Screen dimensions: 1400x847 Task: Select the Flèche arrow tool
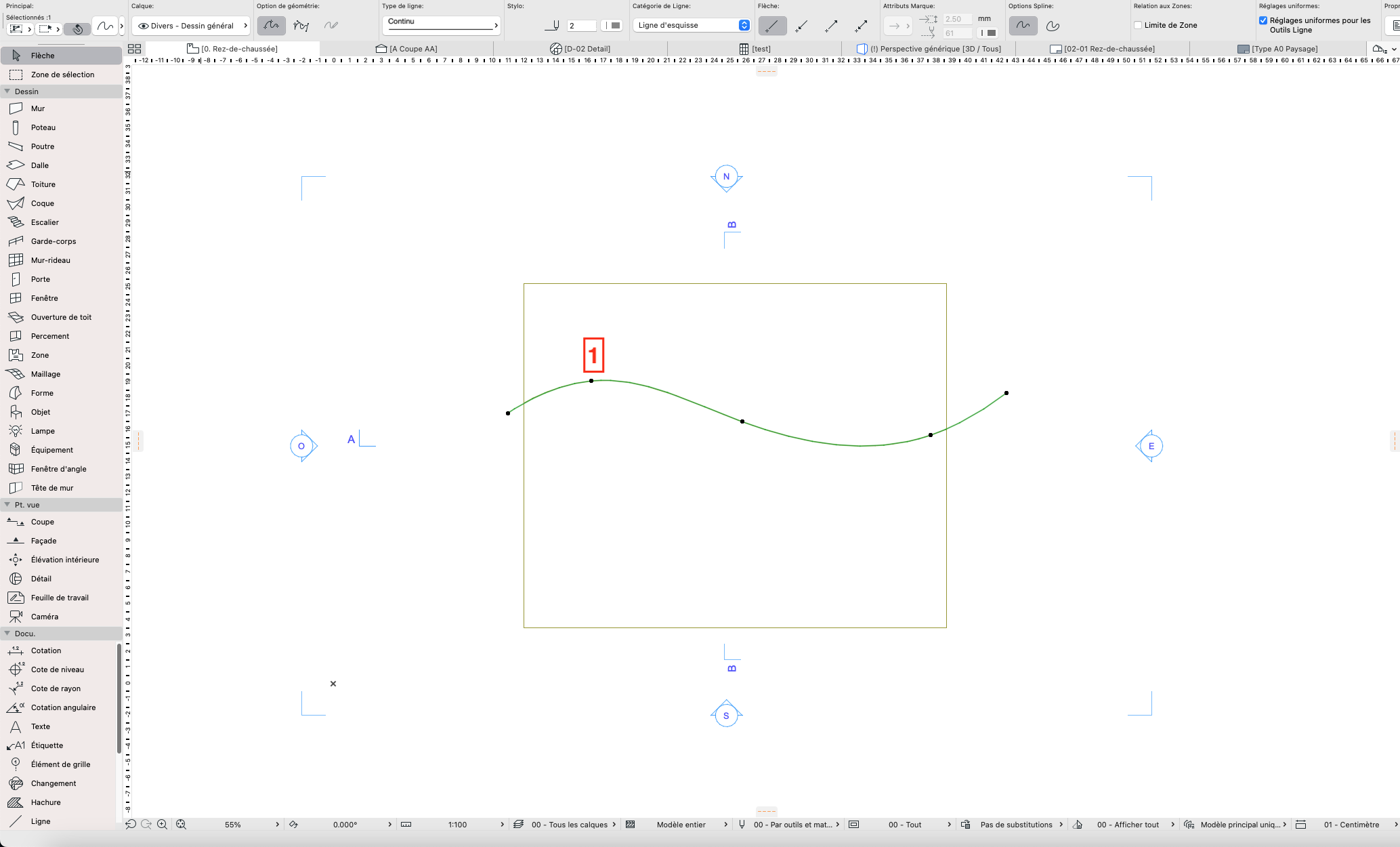61,56
